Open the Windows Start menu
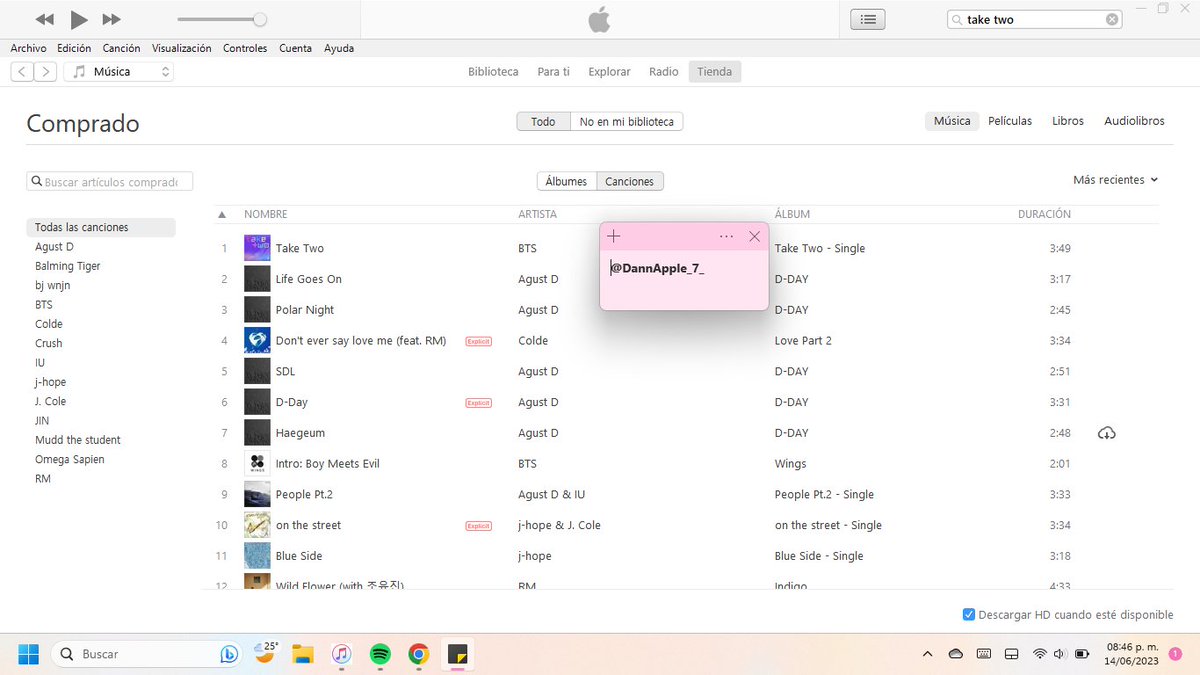 click(x=28, y=654)
